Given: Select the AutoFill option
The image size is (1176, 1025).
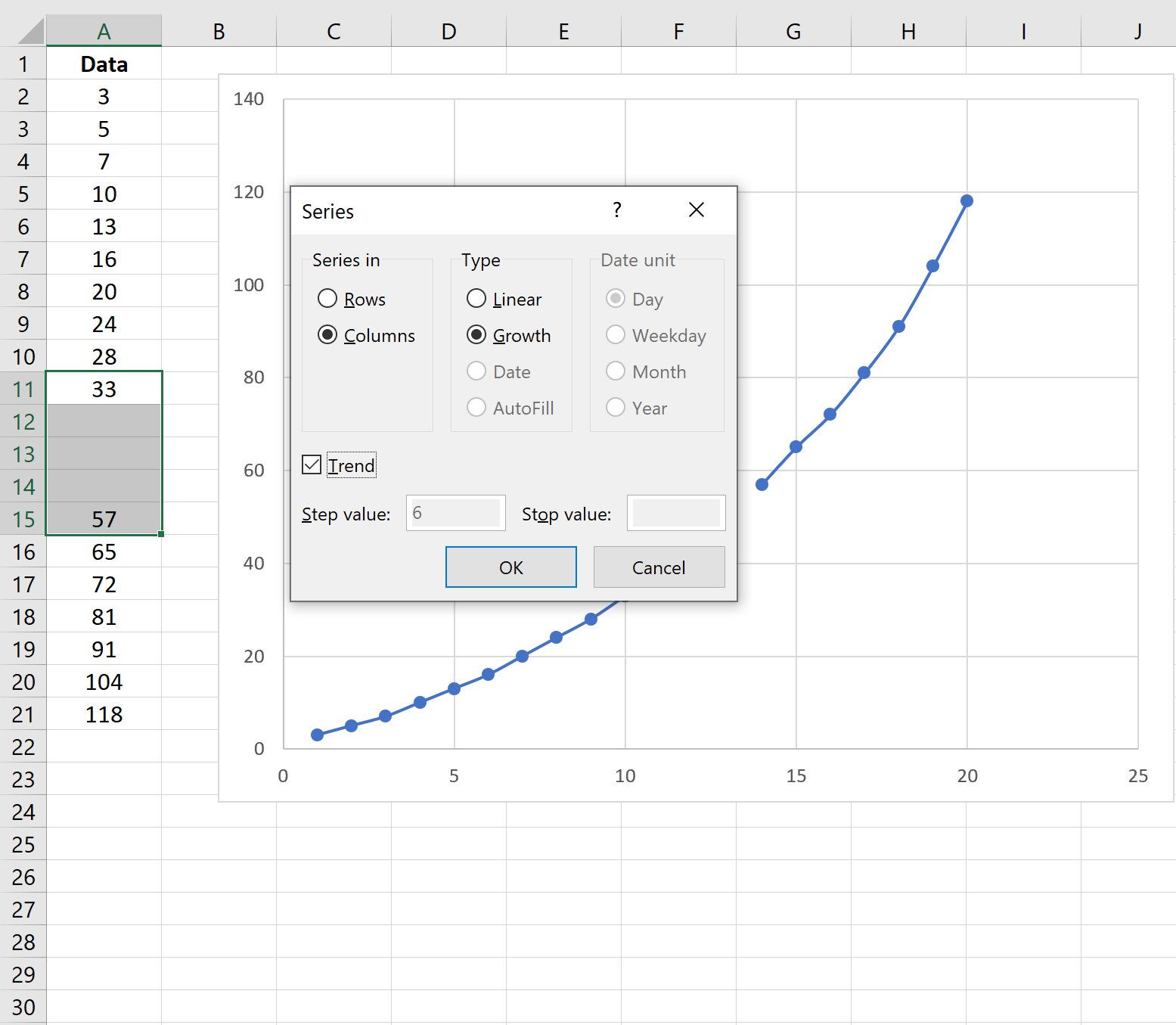Looking at the screenshot, I should (476, 408).
